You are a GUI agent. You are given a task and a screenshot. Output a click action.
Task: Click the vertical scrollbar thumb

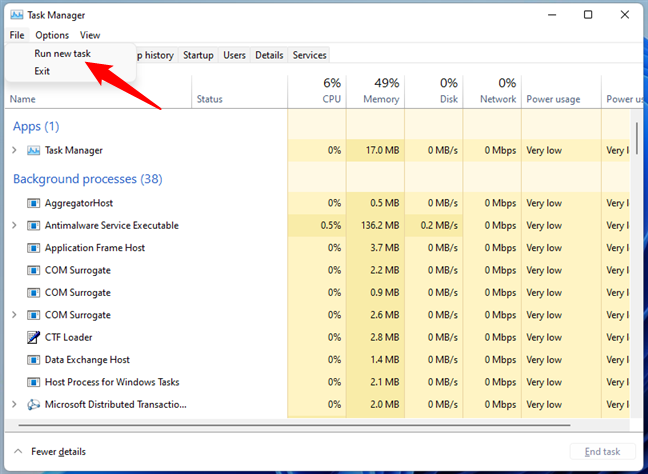pos(637,138)
